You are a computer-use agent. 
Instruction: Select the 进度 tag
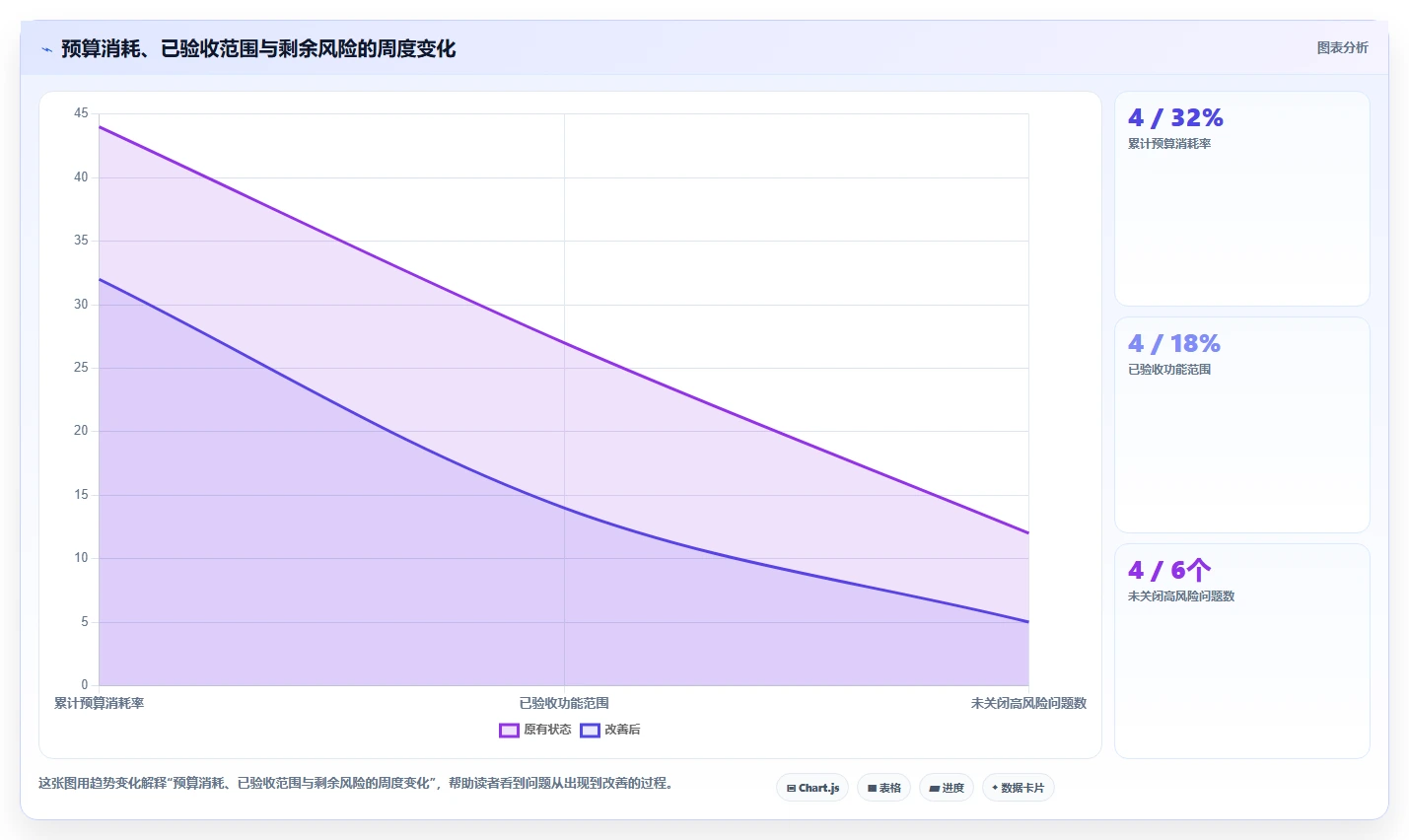click(947, 788)
